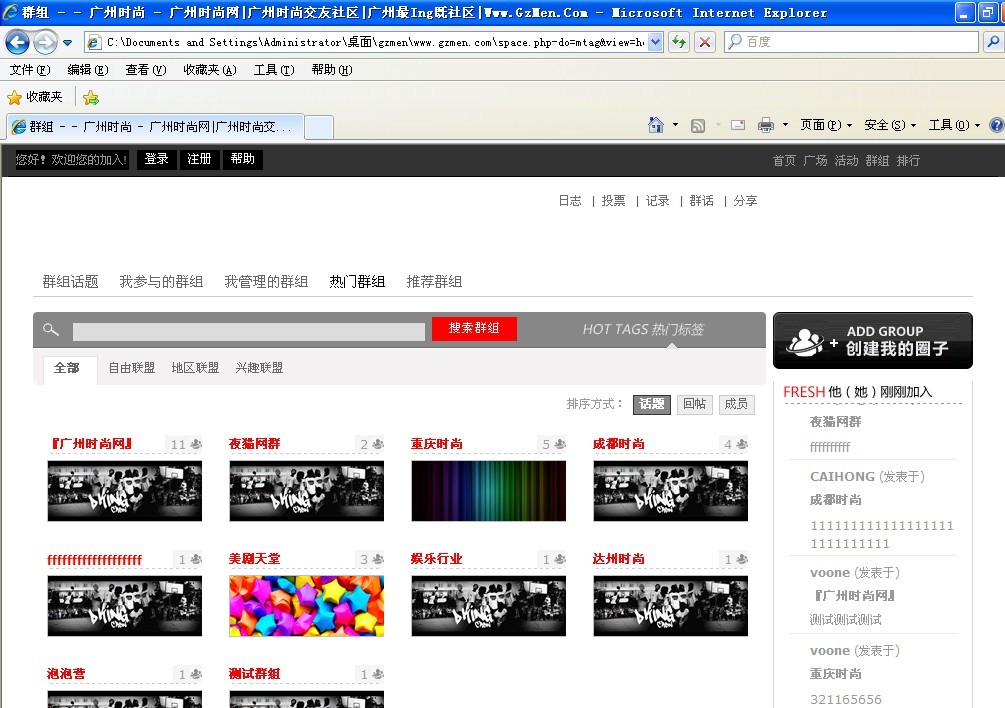1005x708 pixels.
Task: Click the browser Forward arrow button
Action: coord(45,42)
